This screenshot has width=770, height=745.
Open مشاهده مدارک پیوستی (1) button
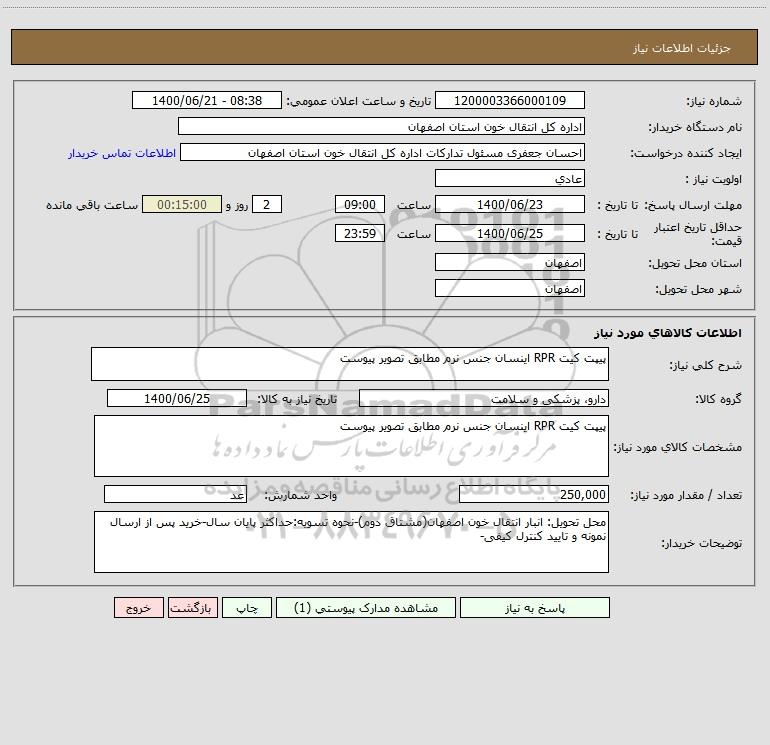tap(366, 607)
